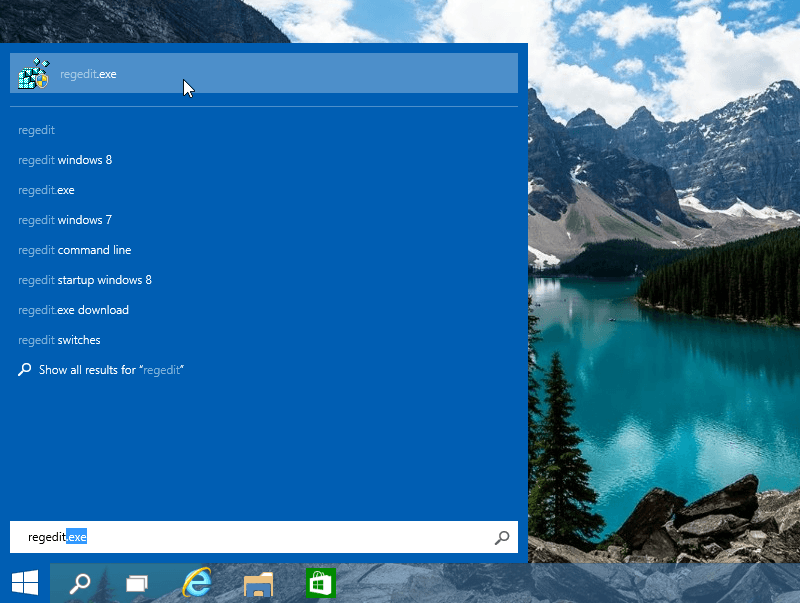Image resolution: width=800 pixels, height=603 pixels.
Task: Show all results for "regedit"
Action: point(111,370)
